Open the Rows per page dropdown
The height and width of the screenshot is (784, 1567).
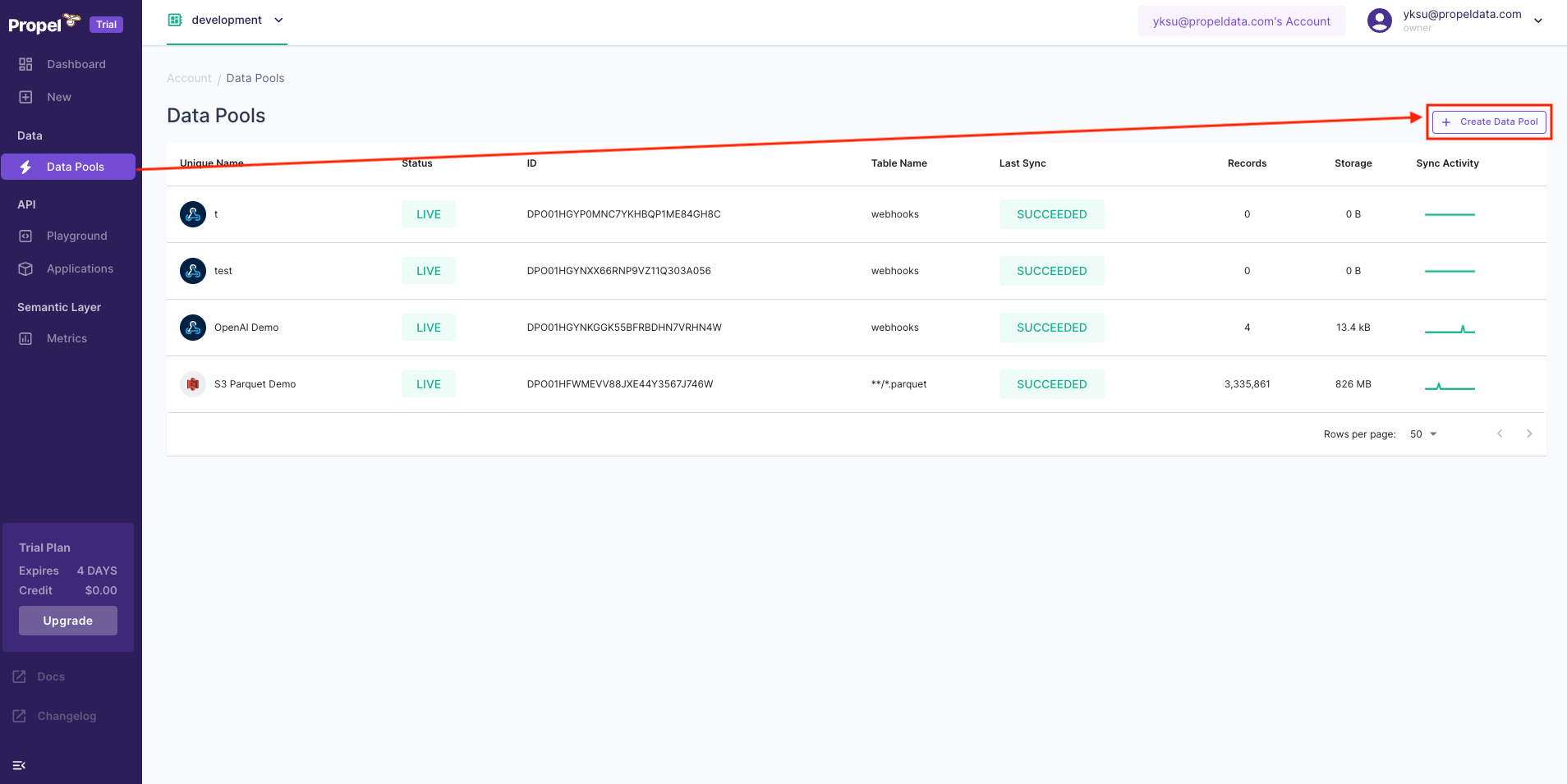click(x=1423, y=433)
